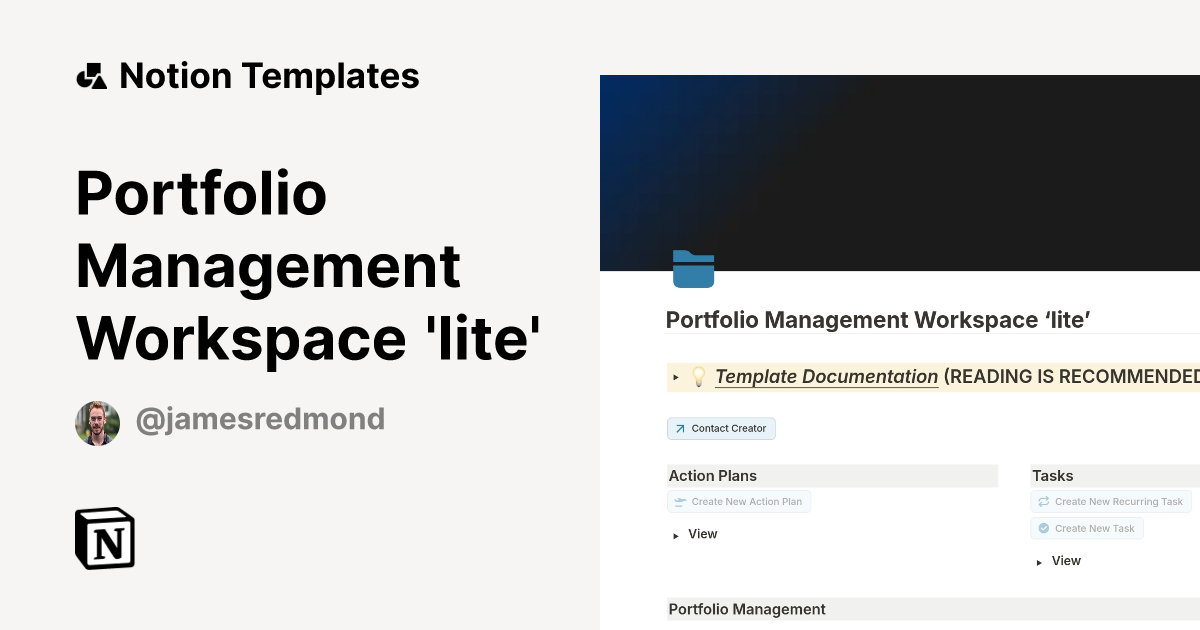This screenshot has width=1200, height=630.
Task: Click the recurring arrows icon on Create New Recurring Task
Action: 1043,501
